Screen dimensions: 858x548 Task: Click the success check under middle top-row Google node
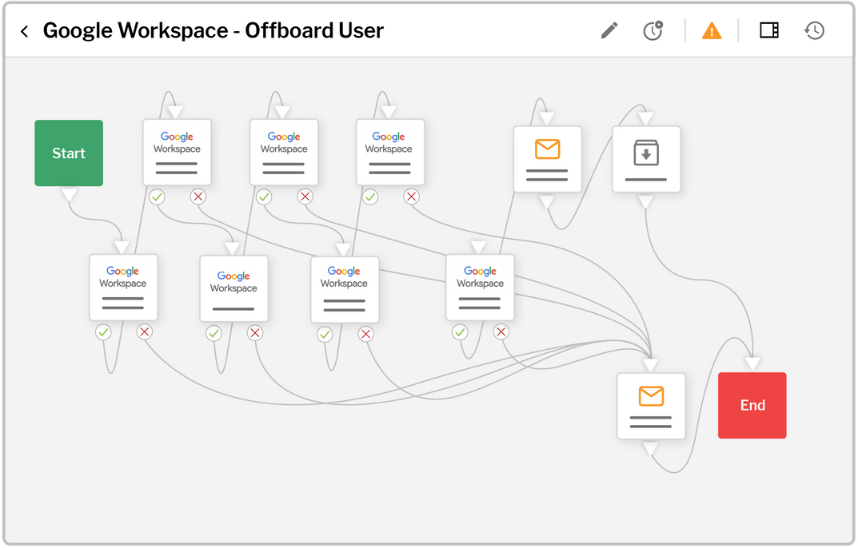[264, 197]
